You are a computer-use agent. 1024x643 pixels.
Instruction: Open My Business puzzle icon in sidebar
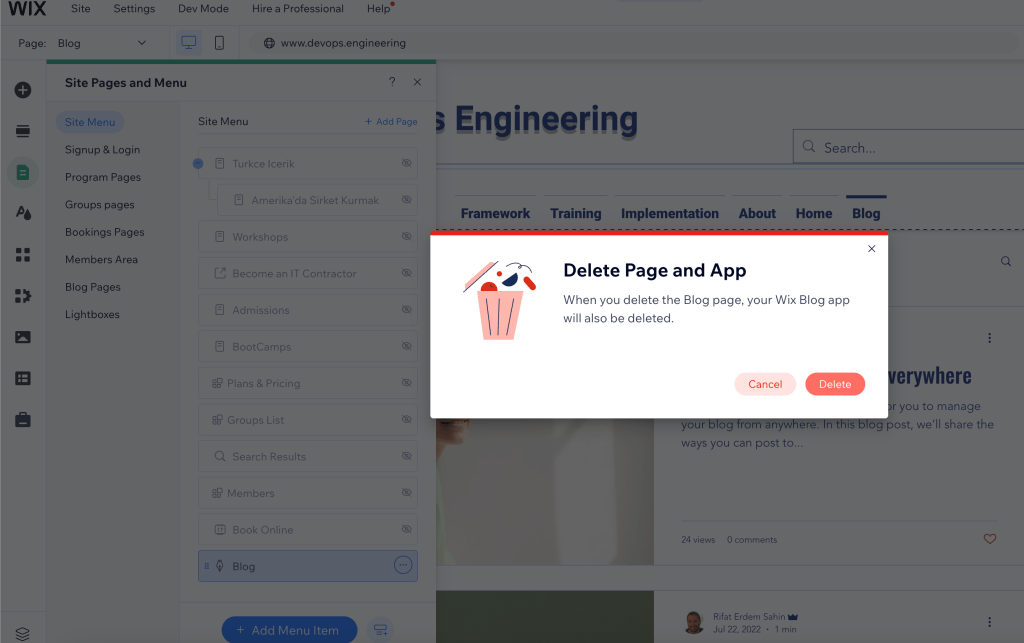click(x=23, y=296)
